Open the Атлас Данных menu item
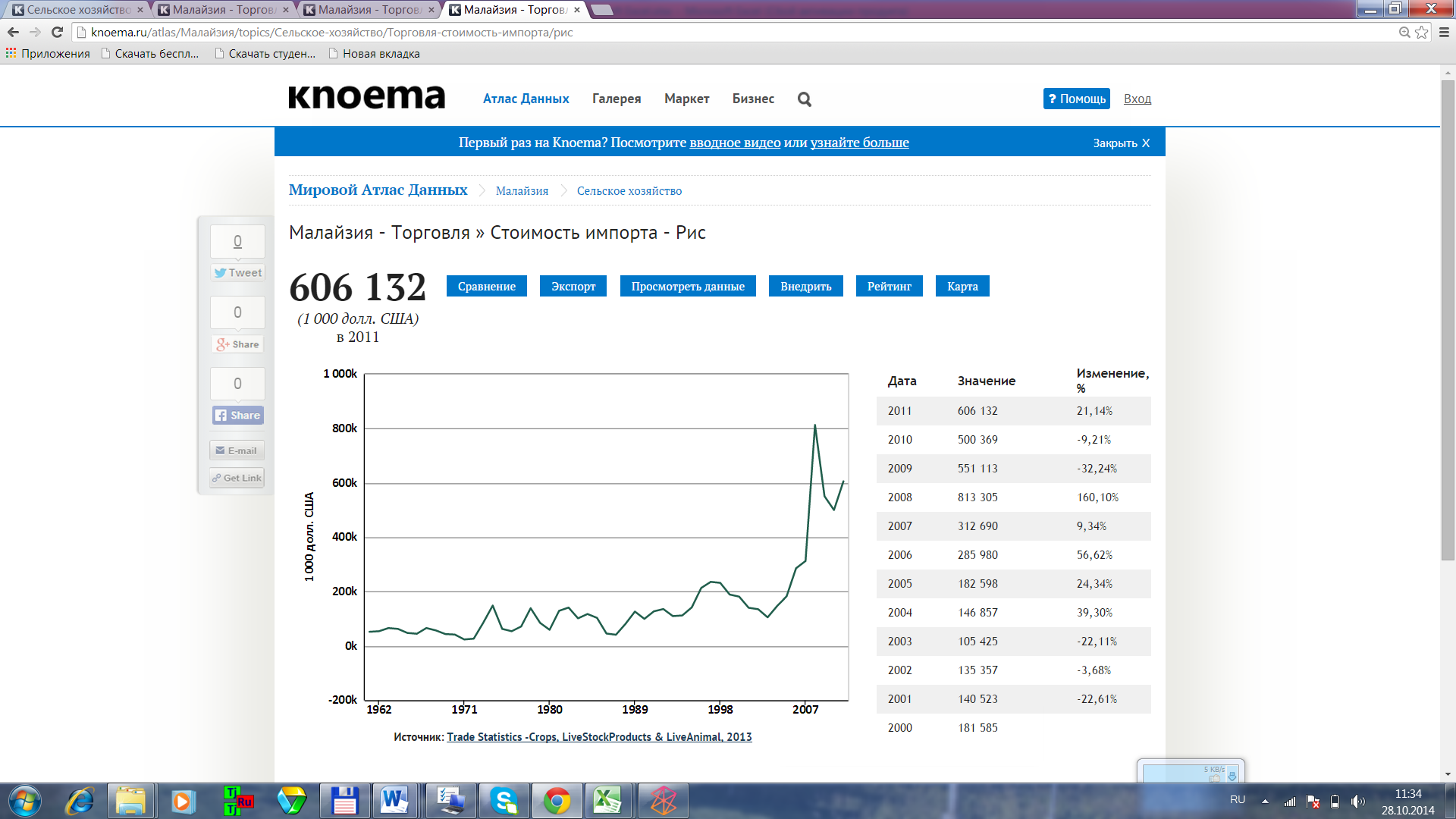This screenshot has width=1456, height=819. [526, 99]
